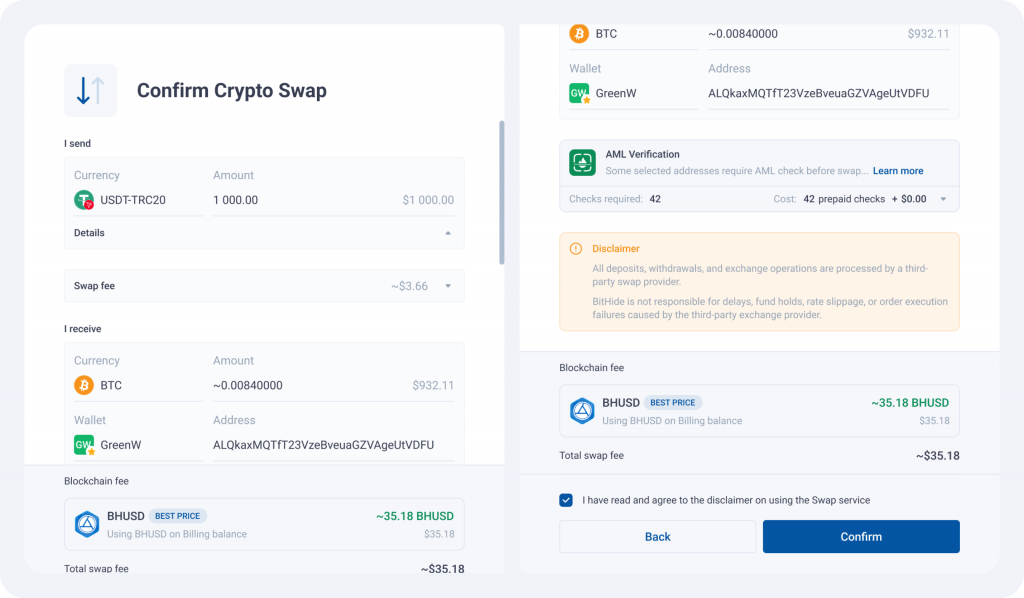Click the USDT-TRC20 currency icon
1024x598 pixels.
click(x=84, y=200)
